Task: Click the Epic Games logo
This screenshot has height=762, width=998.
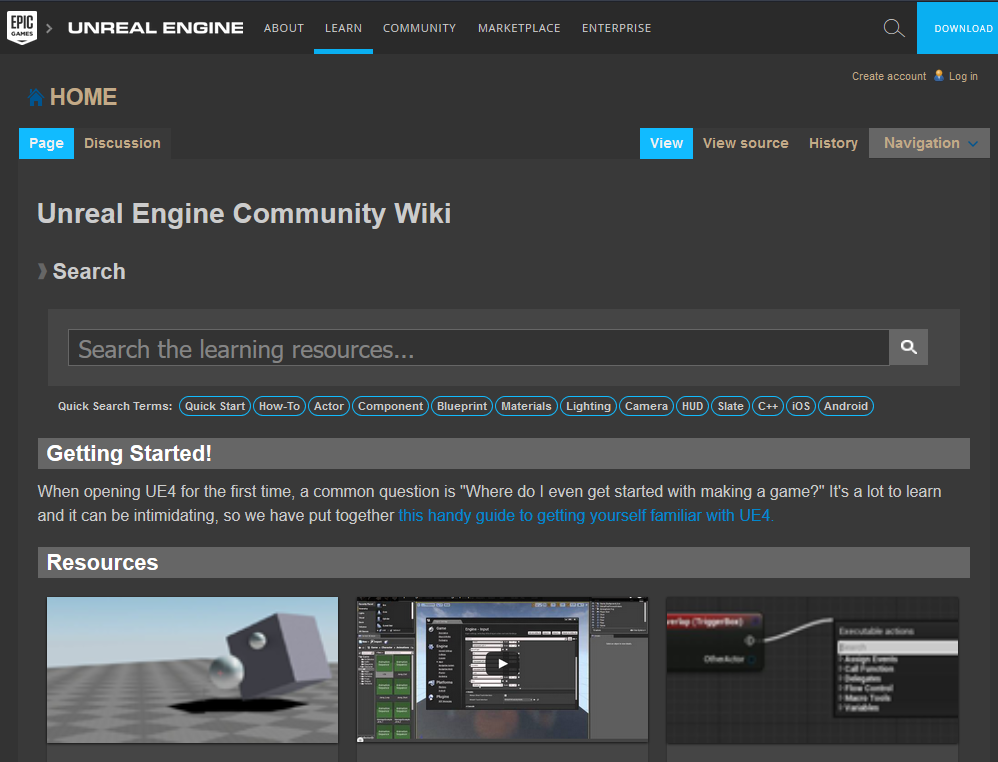Action: coord(22,27)
